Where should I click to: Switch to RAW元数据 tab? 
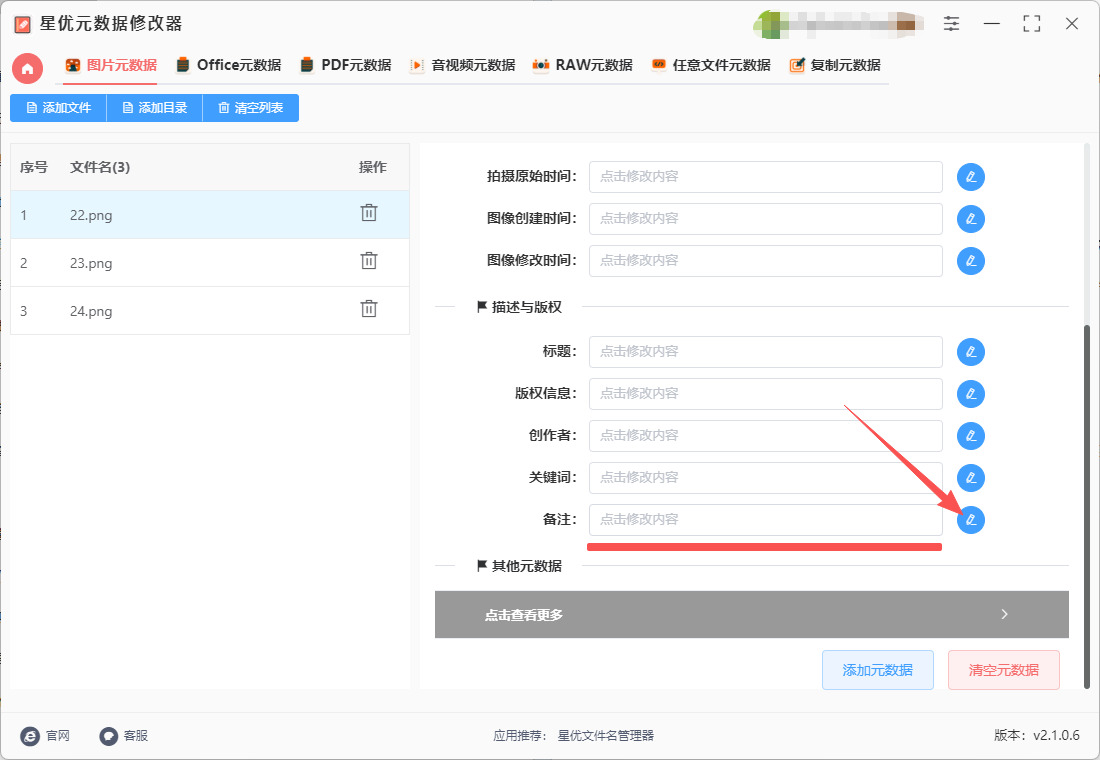pos(582,65)
